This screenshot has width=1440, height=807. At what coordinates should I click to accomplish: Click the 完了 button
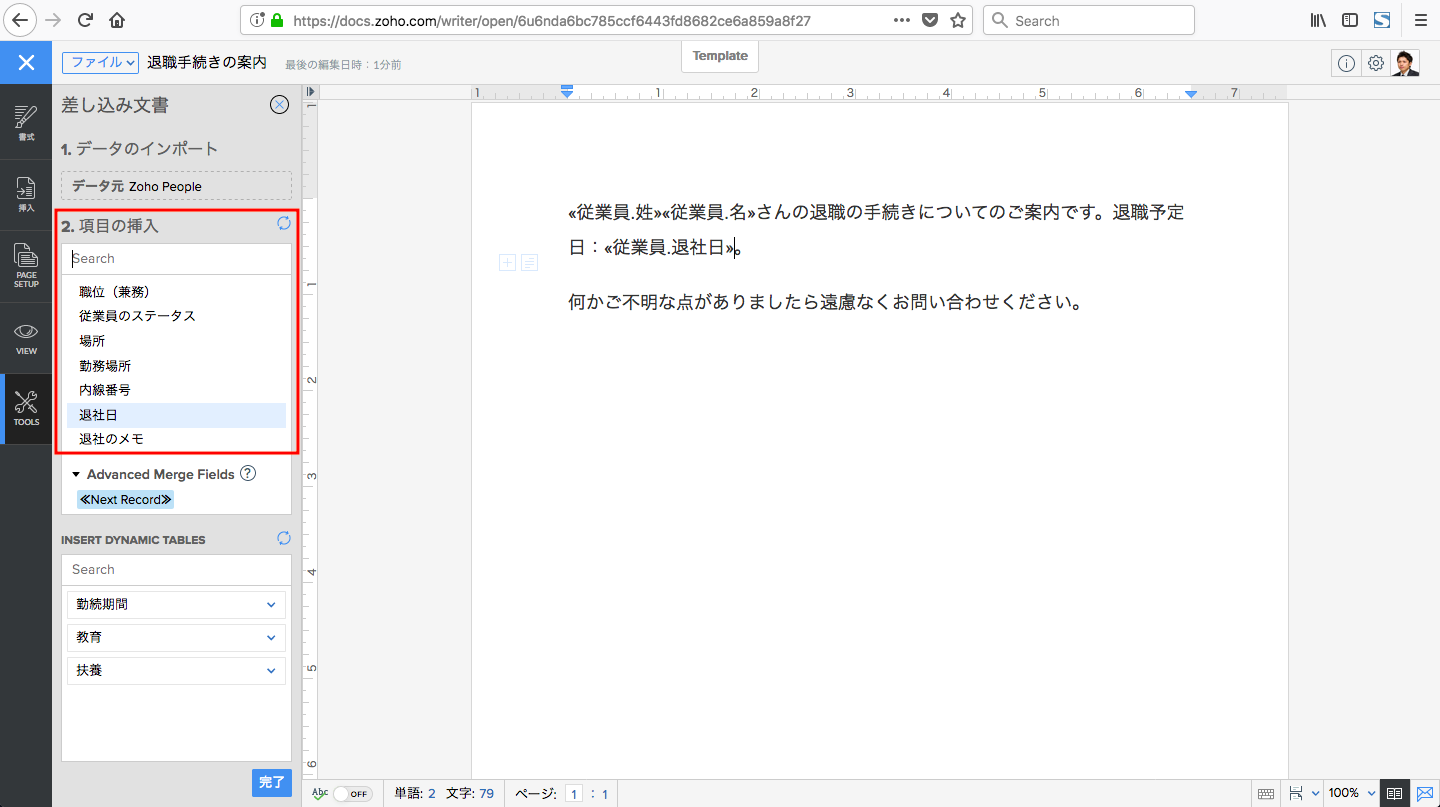pyautogui.click(x=271, y=782)
